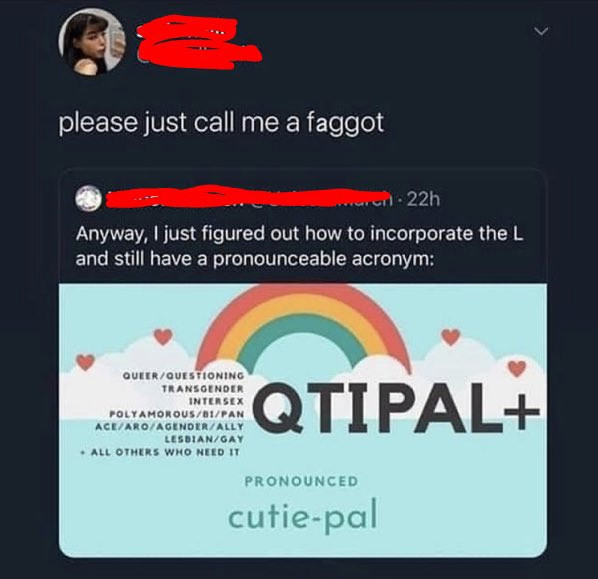598x579 pixels.
Task: Select the main tweet text above the quote
Action: pos(221,124)
